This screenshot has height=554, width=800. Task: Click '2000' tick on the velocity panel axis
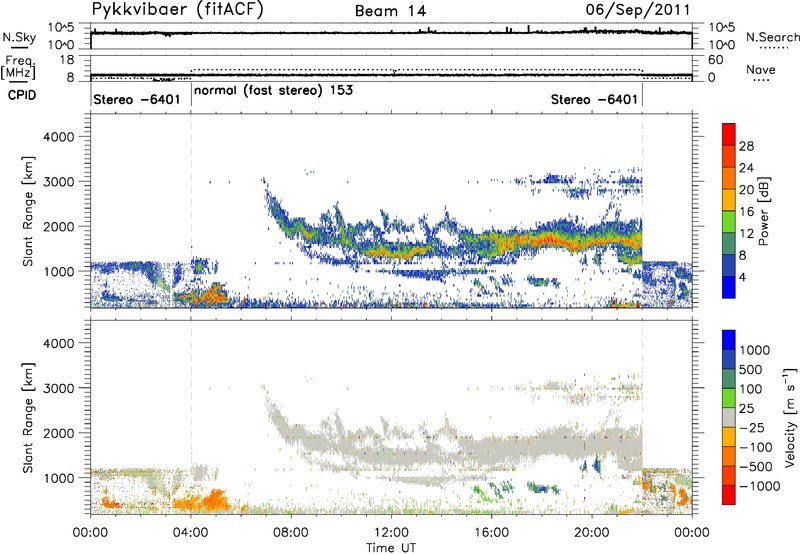tap(59, 433)
